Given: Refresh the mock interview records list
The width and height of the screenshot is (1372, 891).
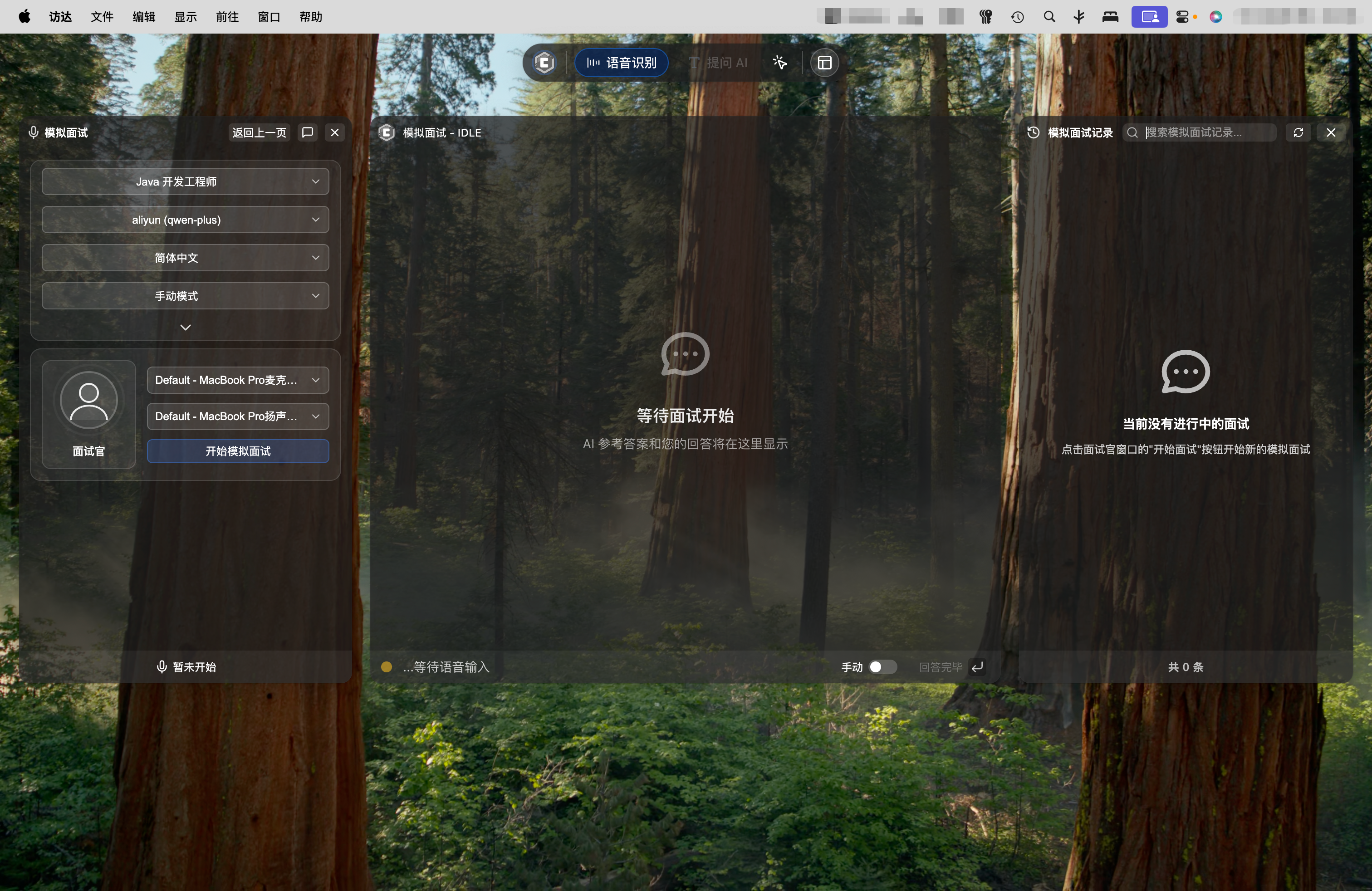Looking at the screenshot, I should coord(1298,132).
